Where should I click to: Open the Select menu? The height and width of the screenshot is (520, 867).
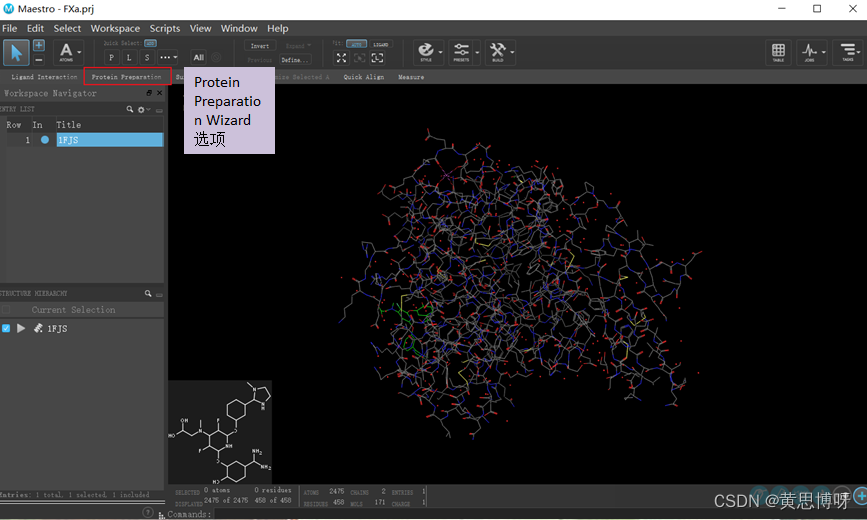click(x=67, y=28)
